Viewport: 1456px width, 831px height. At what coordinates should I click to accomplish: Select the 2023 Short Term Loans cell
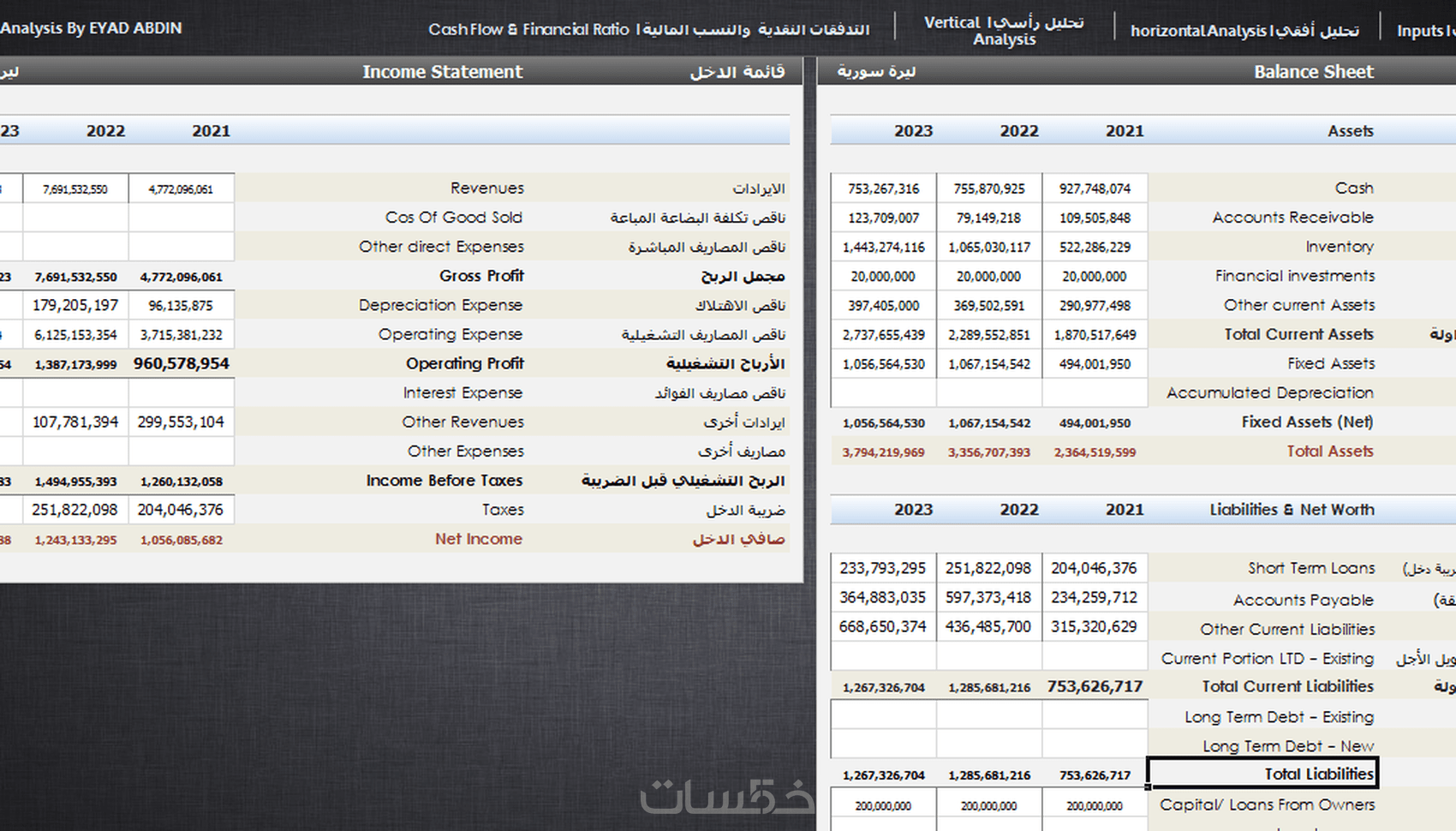pos(883,568)
